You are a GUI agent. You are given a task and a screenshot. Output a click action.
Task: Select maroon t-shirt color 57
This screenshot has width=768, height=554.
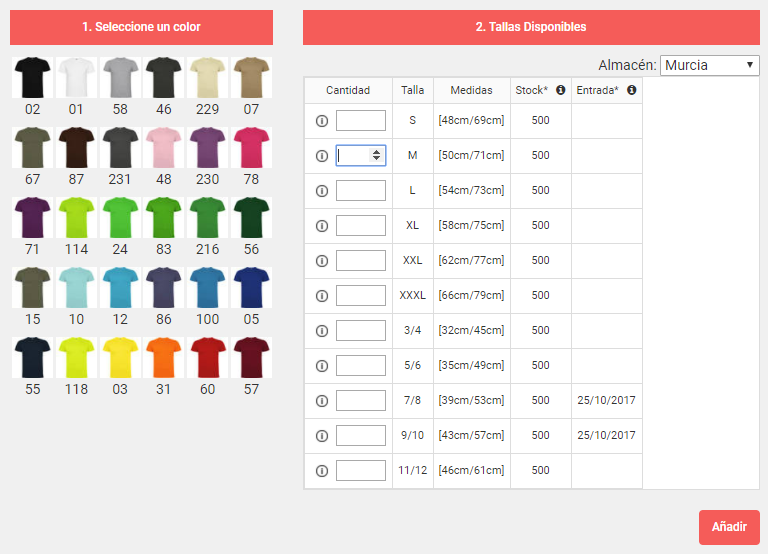251,358
